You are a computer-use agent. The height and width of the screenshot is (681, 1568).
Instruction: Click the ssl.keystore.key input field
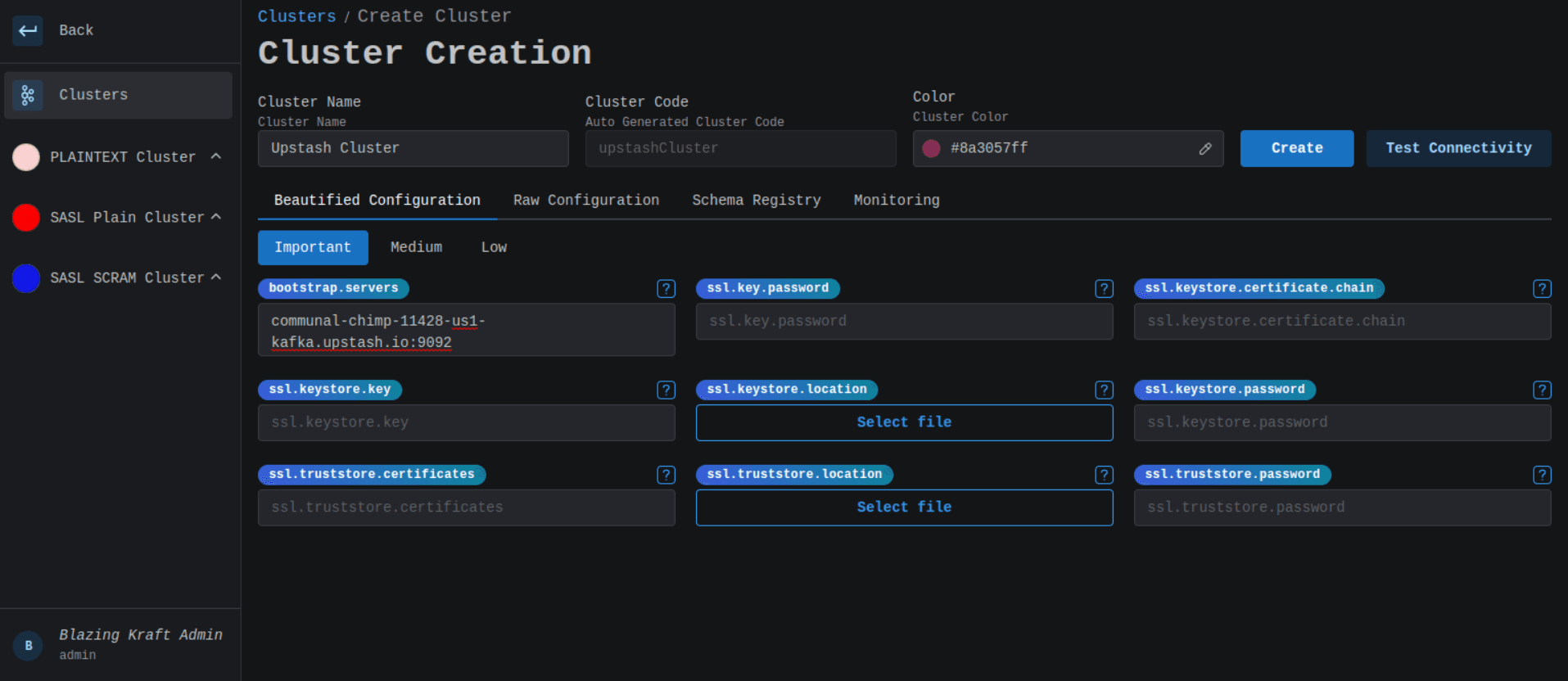point(467,422)
